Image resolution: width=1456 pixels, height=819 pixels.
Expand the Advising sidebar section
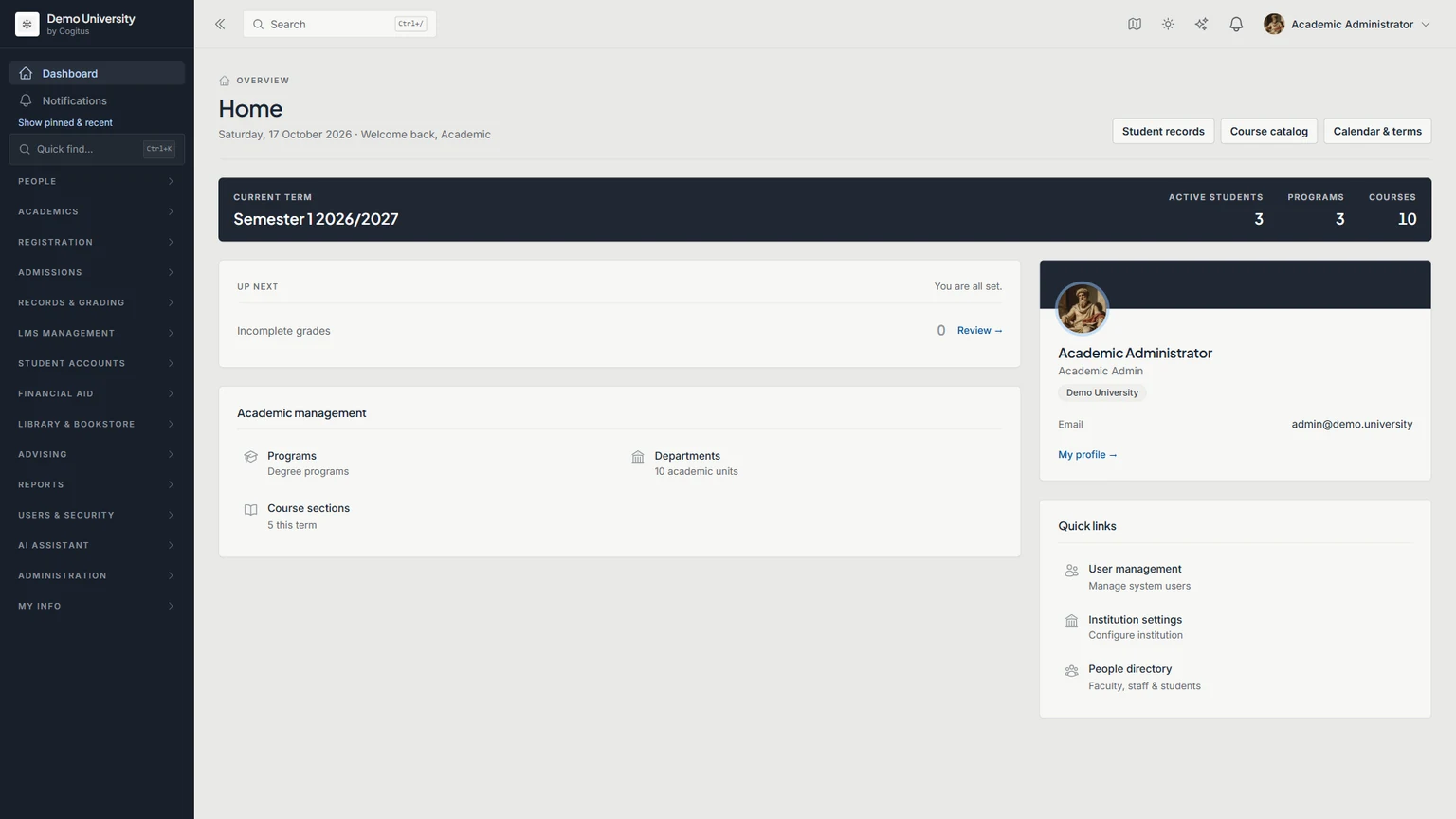(x=97, y=454)
